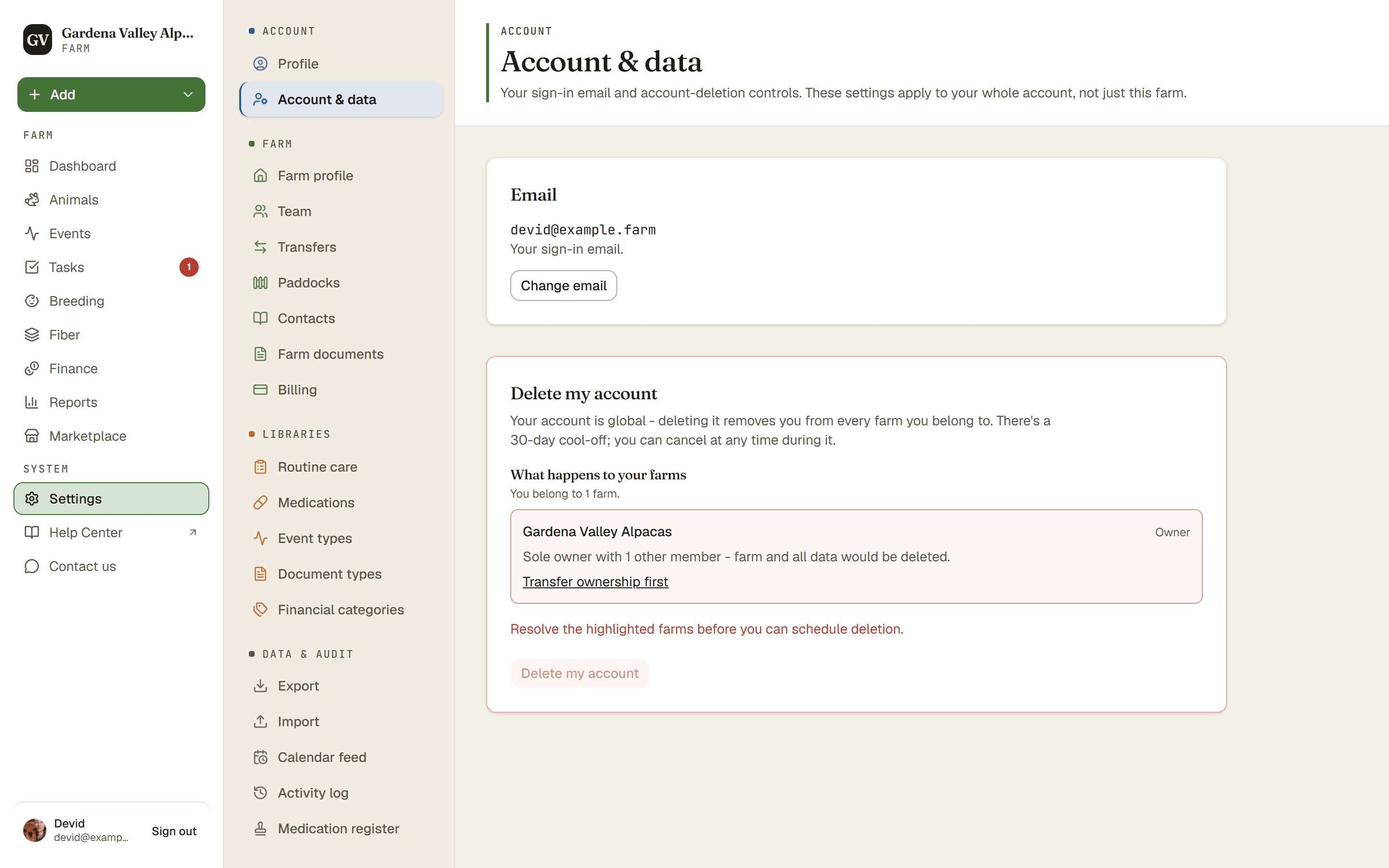The height and width of the screenshot is (868, 1389).
Task: Open the Import data page
Action: click(341, 721)
